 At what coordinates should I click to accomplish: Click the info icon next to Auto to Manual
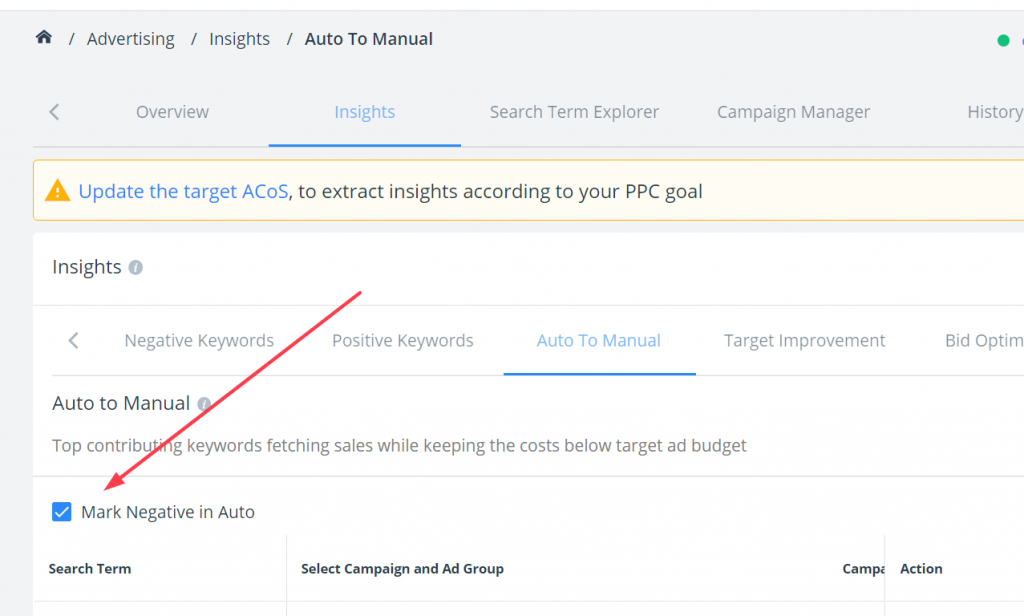click(204, 404)
